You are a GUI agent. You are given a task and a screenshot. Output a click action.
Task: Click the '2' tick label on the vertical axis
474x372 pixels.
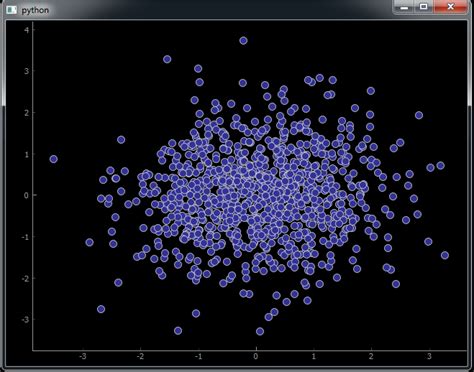click(x=27, y=113)
